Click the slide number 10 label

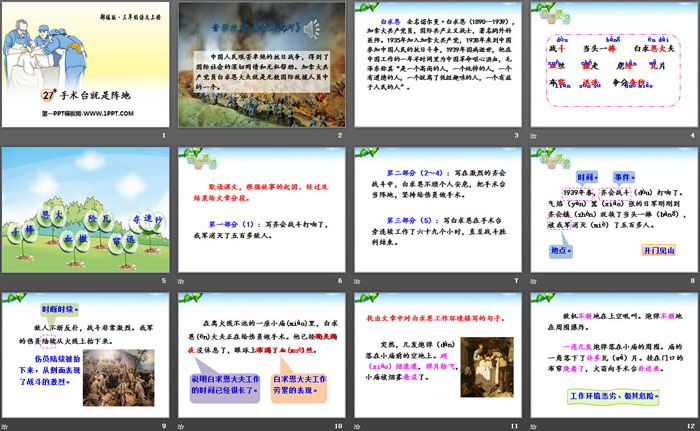click(338, 426)
